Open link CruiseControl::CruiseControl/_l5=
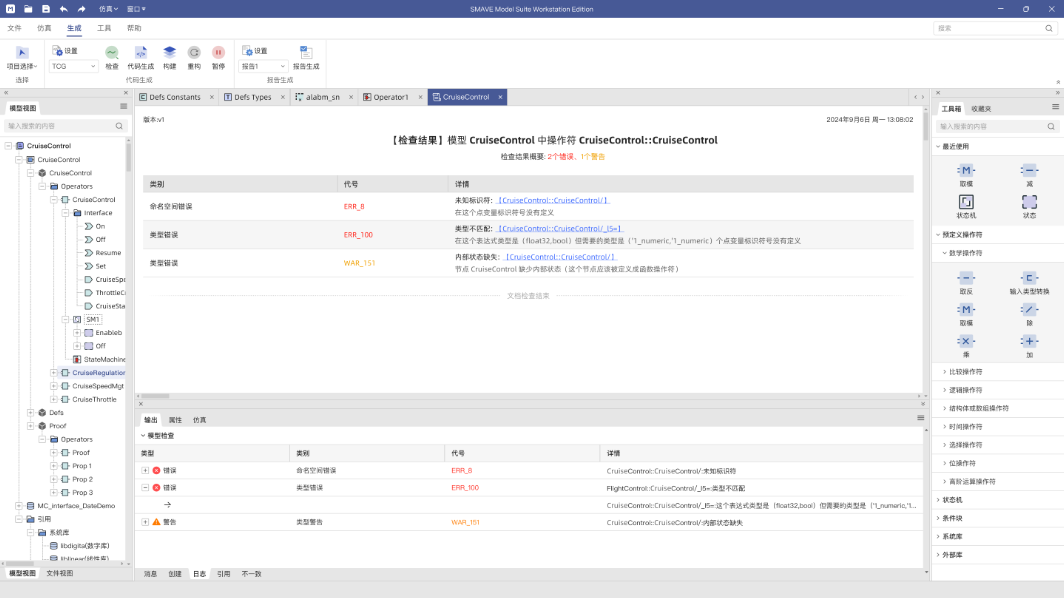Image resolution: width=1064 pixels, height=598 pixels. (560, 229)
